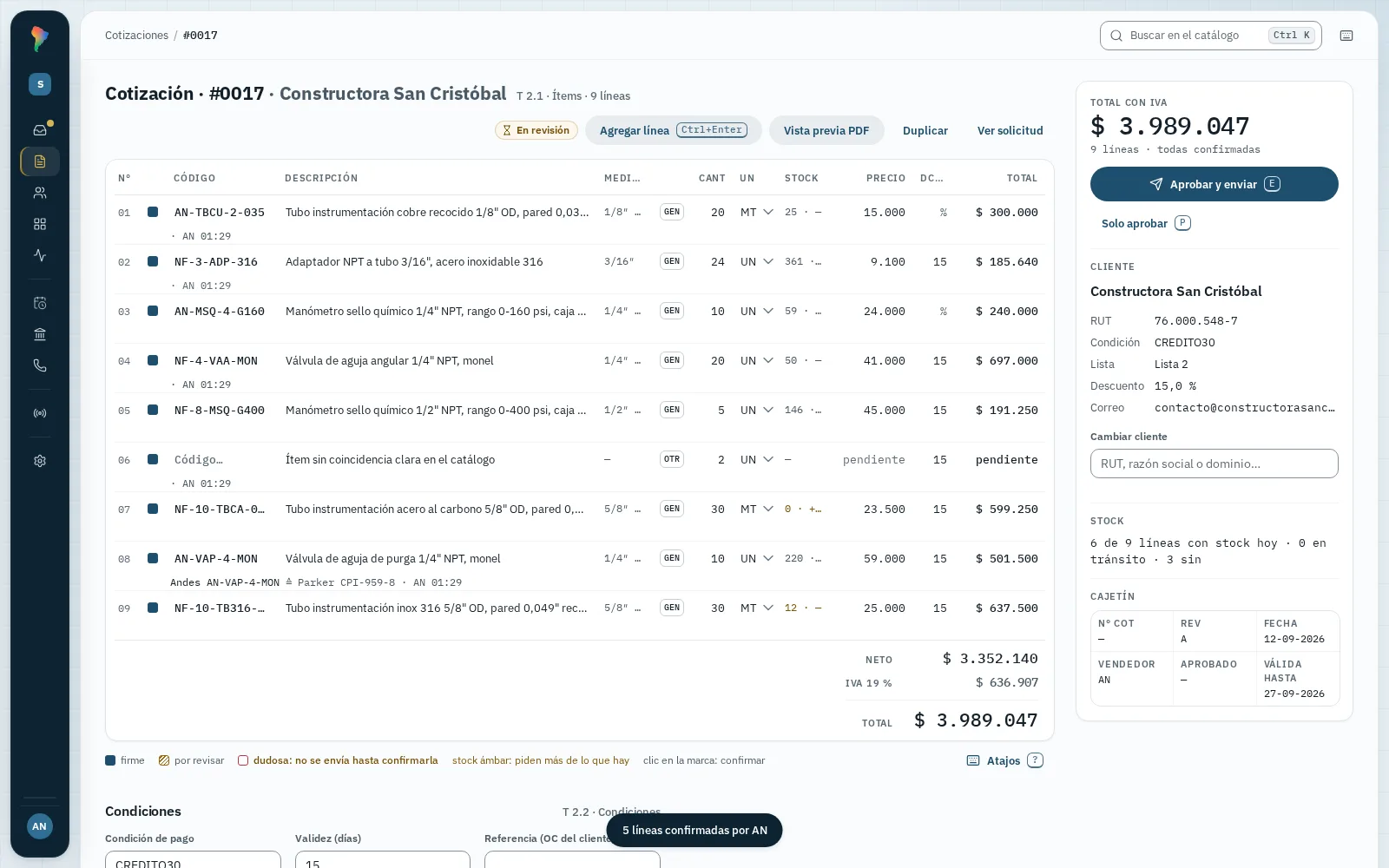Screen dimensions: 1389x868
Task: Click the workspace S badge in sidebar
Action: (x=40, y=84)
